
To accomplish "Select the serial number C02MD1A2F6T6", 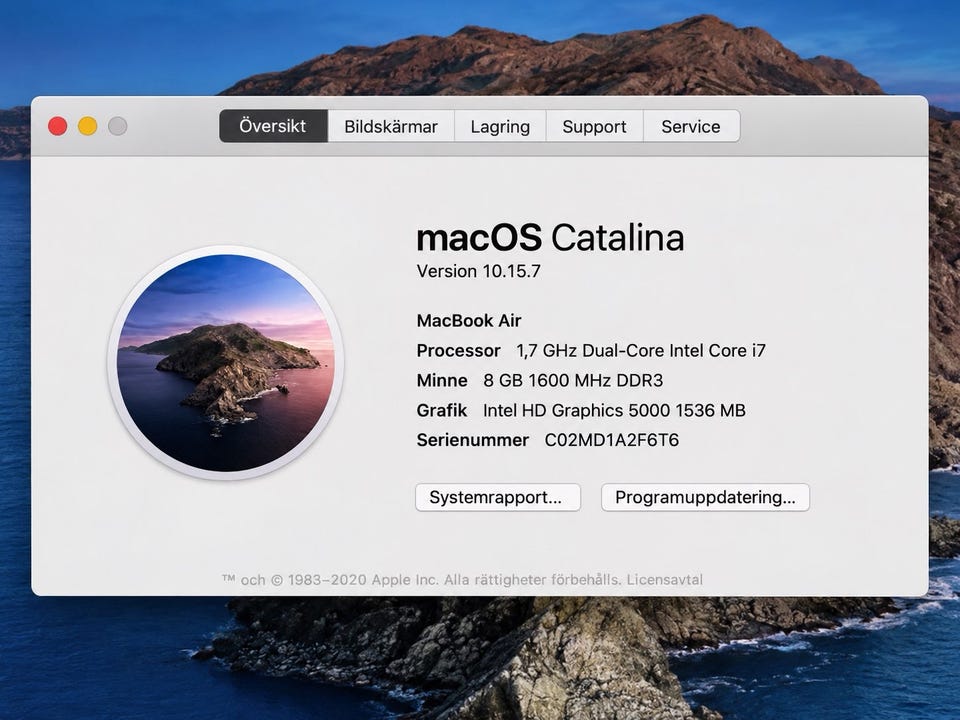I will point(612,440).
